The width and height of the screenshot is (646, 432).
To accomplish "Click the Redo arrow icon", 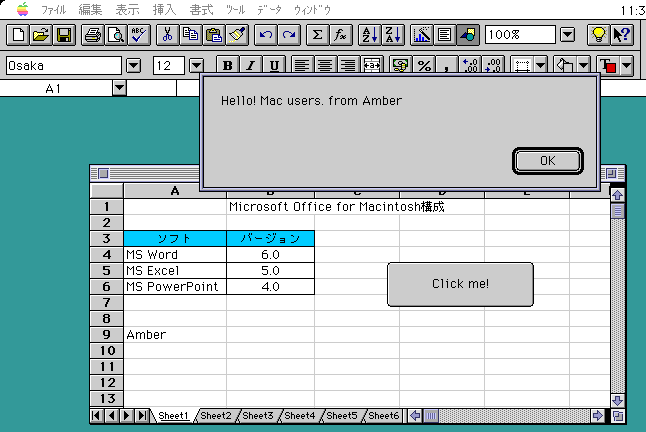I will [x=289, y=35].
